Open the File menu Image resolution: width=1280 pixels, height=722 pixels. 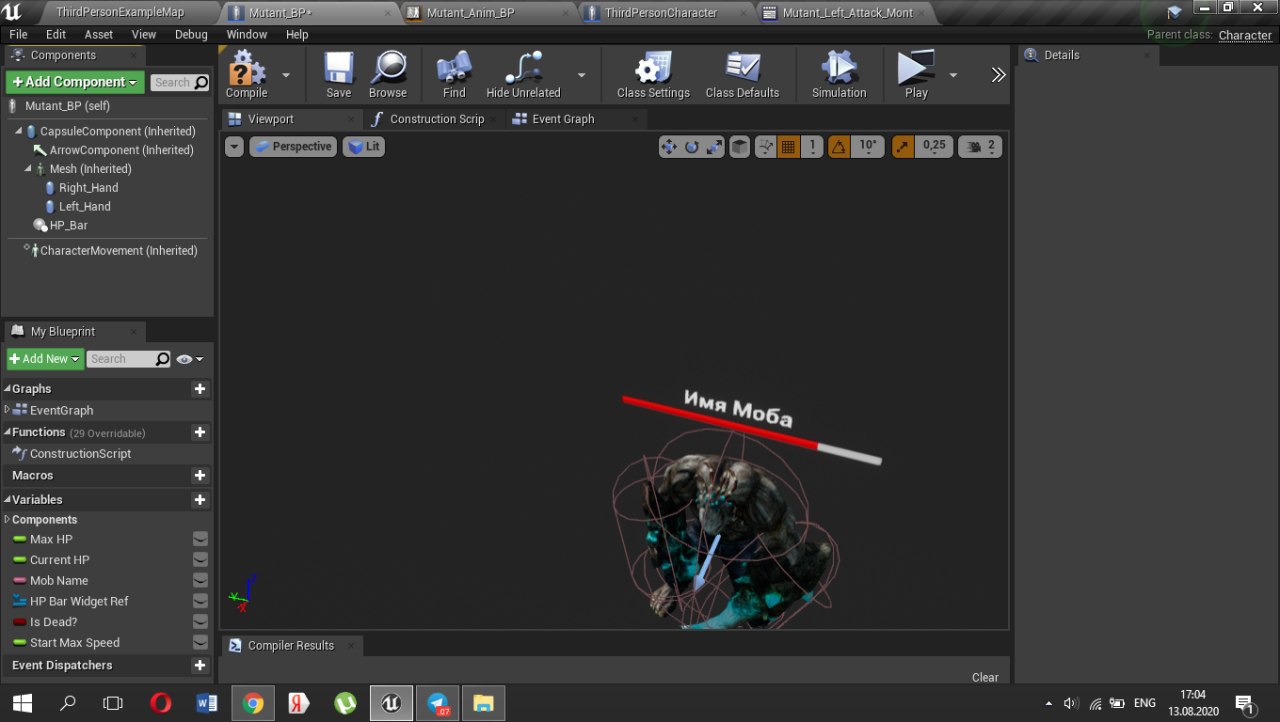click(18, 34)
